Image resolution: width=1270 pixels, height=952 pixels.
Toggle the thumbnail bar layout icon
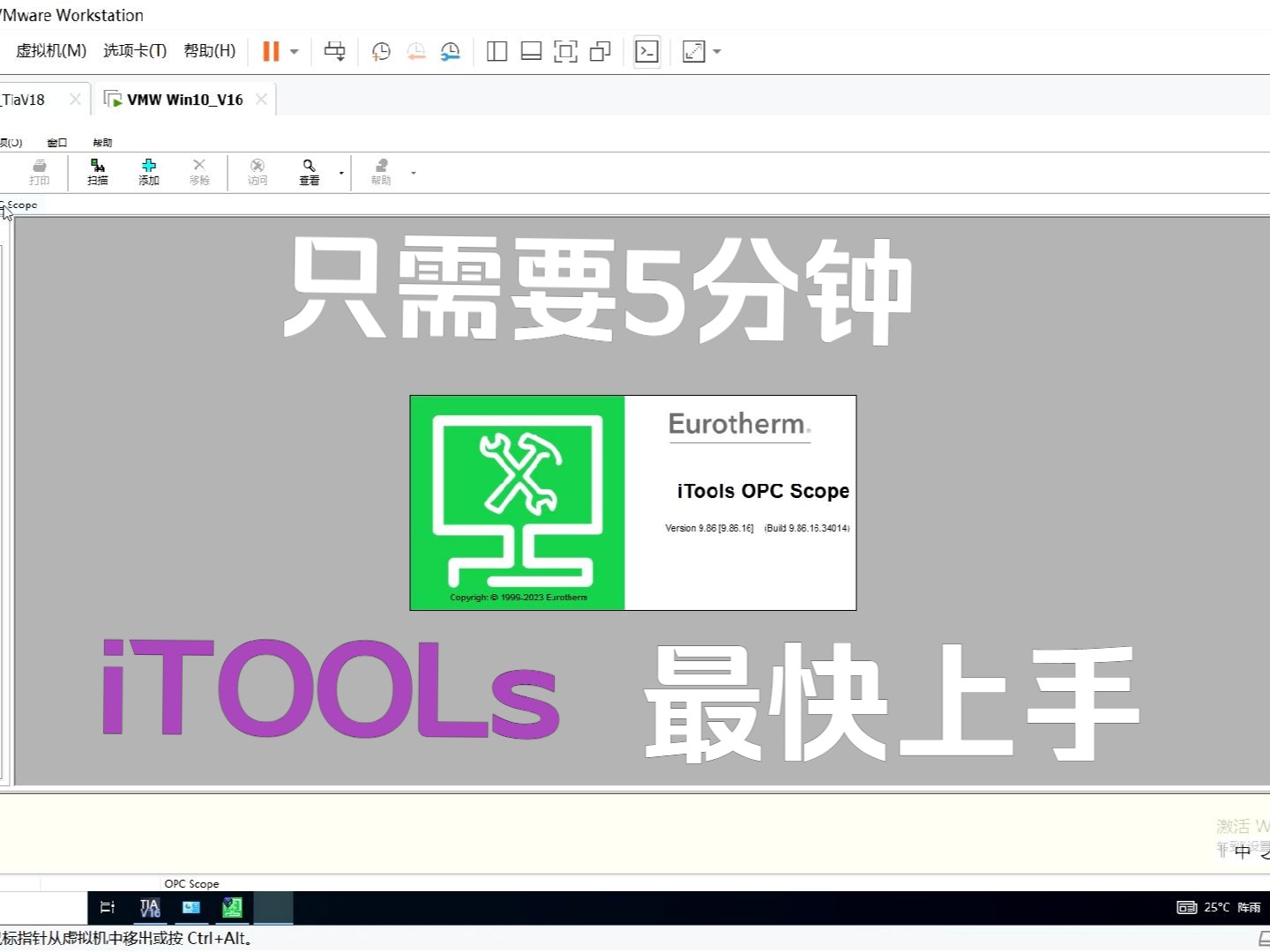click(530, 51)
